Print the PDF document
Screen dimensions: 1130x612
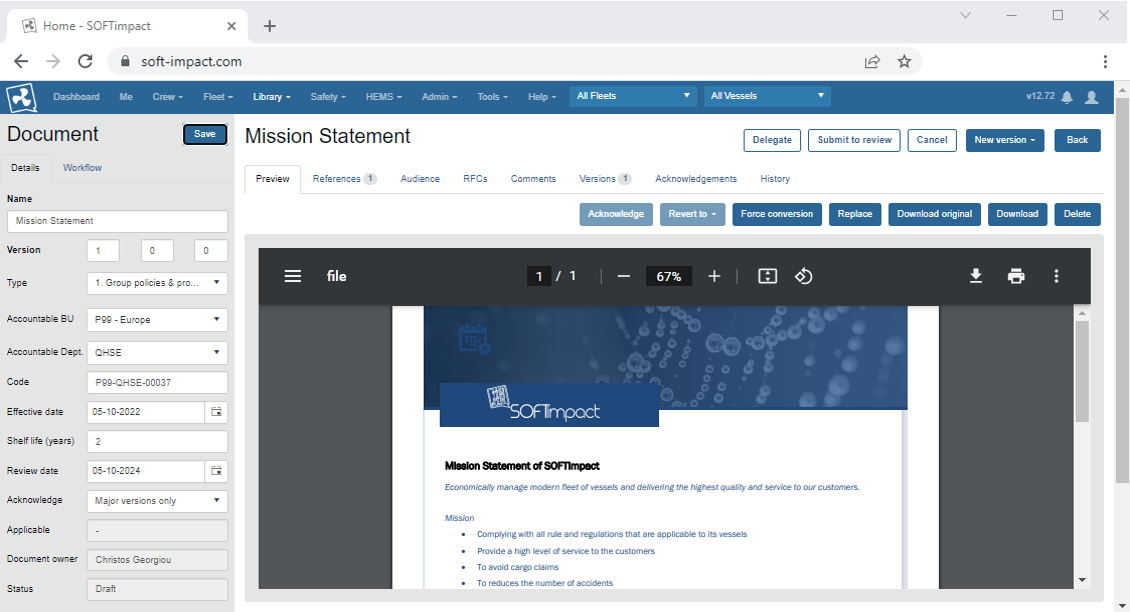[1016, 276]
